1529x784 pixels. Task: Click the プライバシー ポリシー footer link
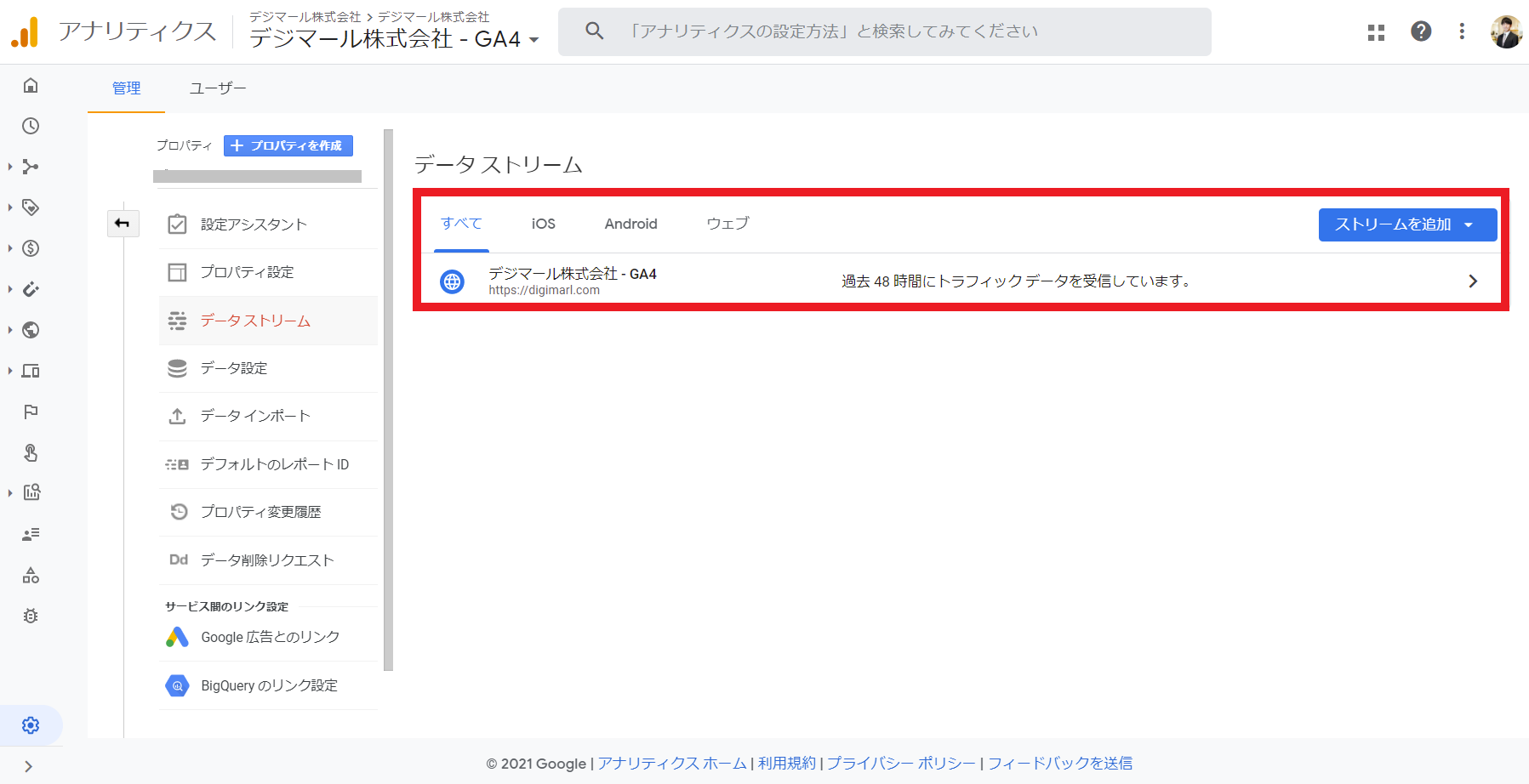click(x=901, y=764)
